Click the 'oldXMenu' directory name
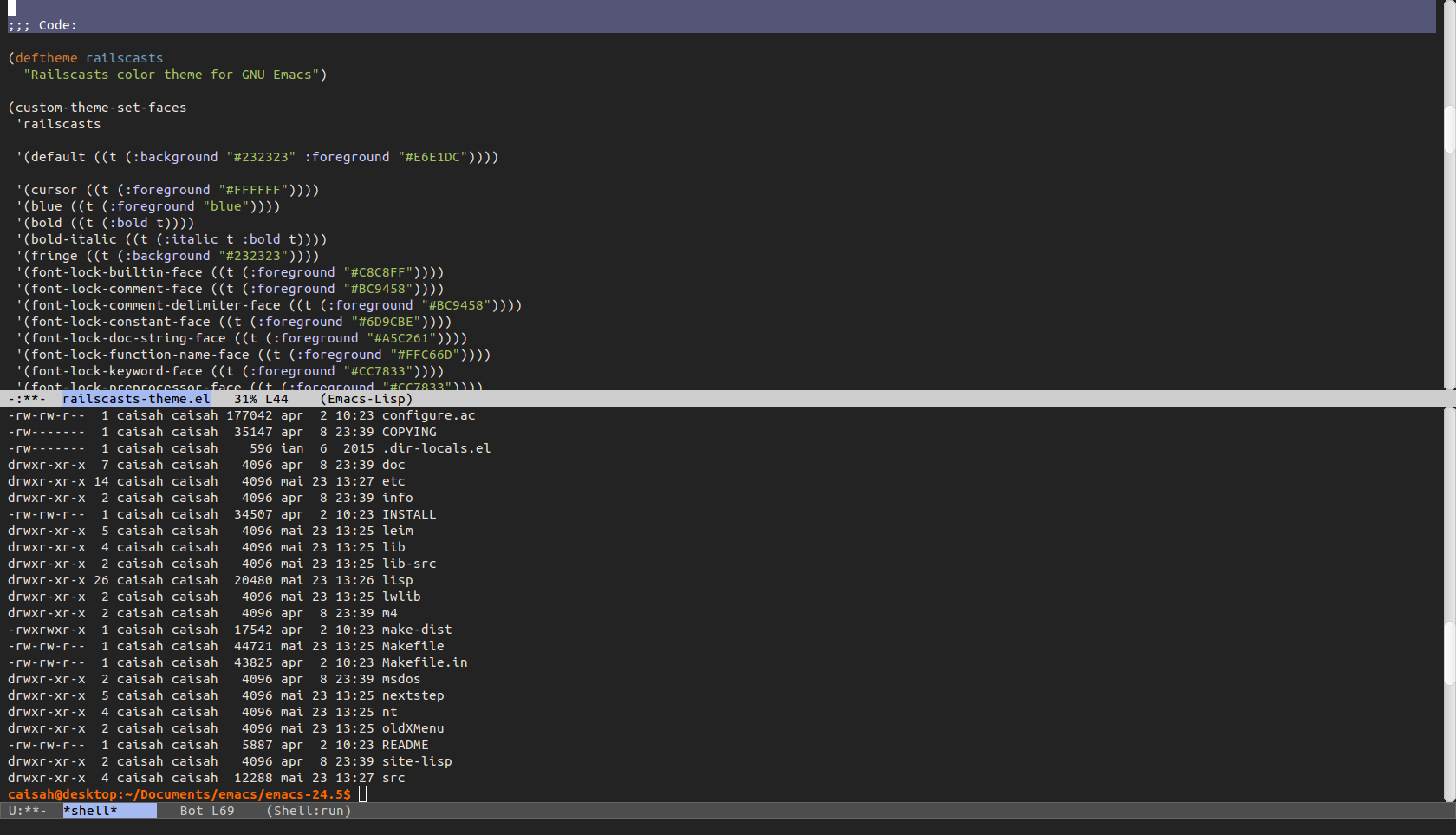The image size is (1456, 835). pyautogui.click(x=413, y=728)
